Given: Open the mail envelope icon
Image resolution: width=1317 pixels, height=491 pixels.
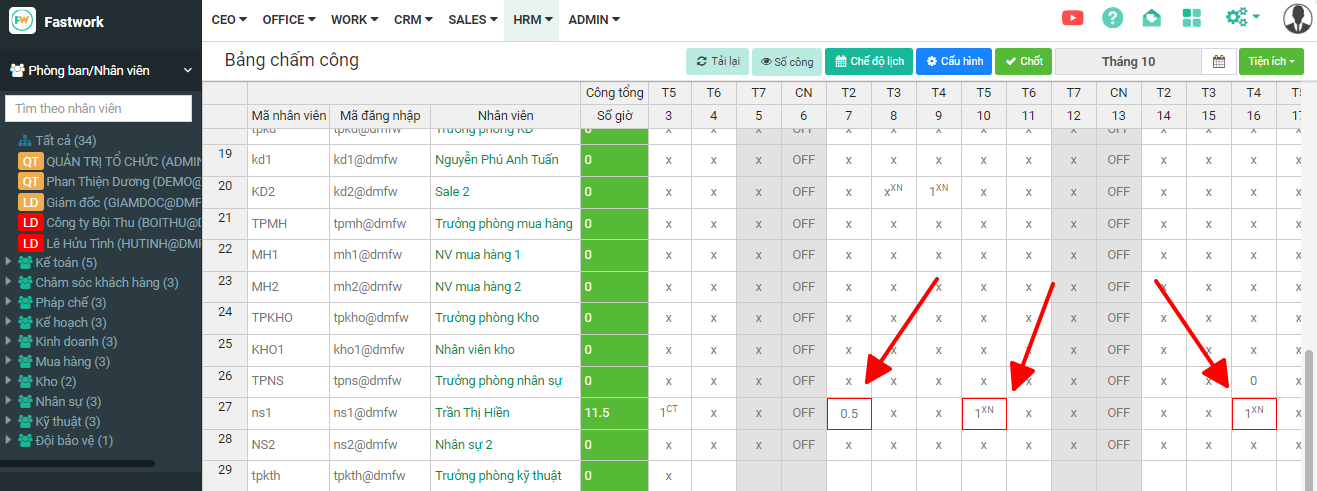Looking at the screenshot, I should point(1151,18).
